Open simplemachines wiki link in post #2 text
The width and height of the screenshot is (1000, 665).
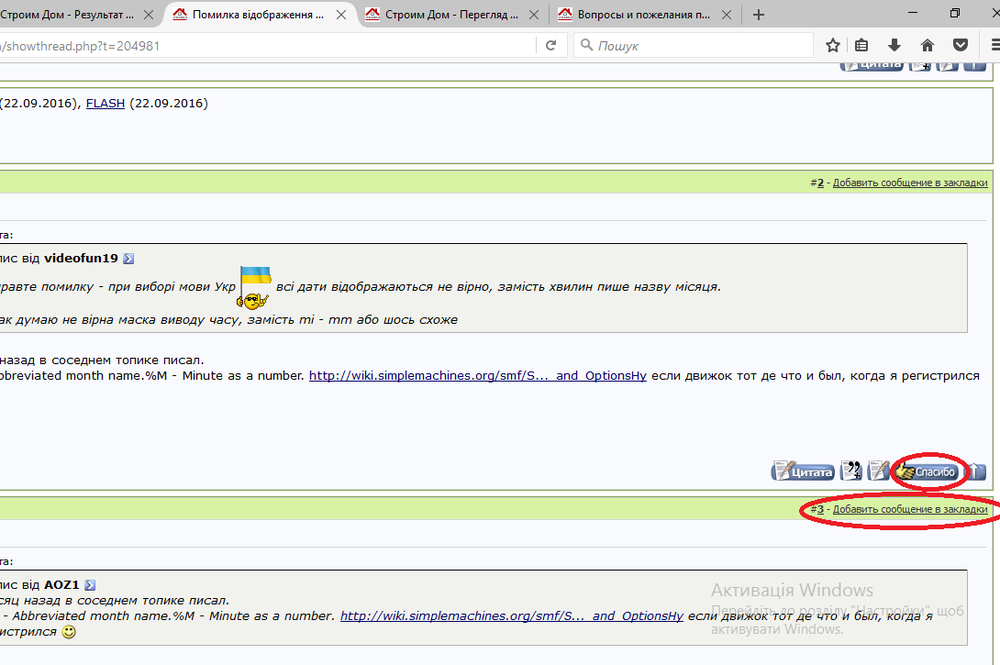point(478,376)
